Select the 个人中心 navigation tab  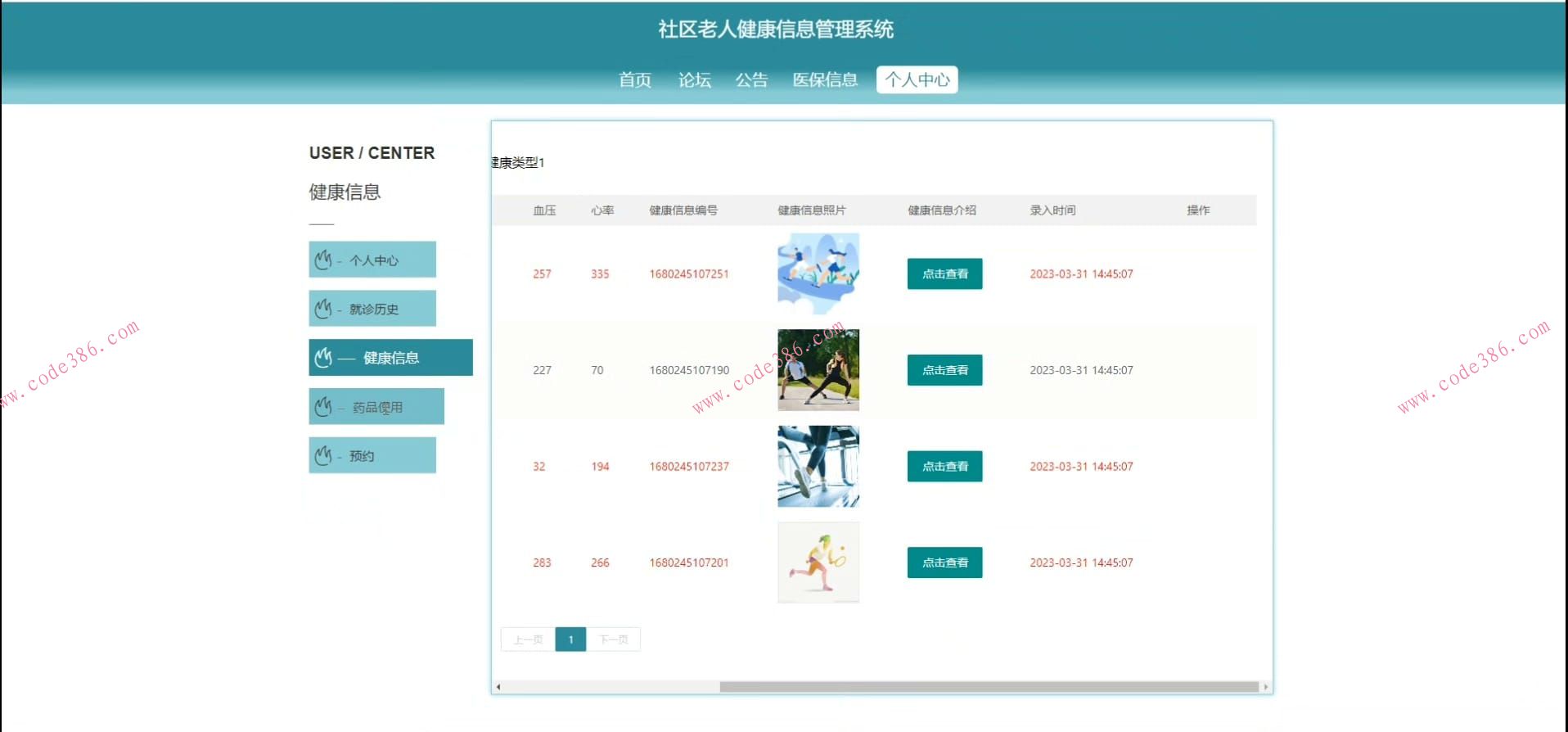(x=917, y=79)
